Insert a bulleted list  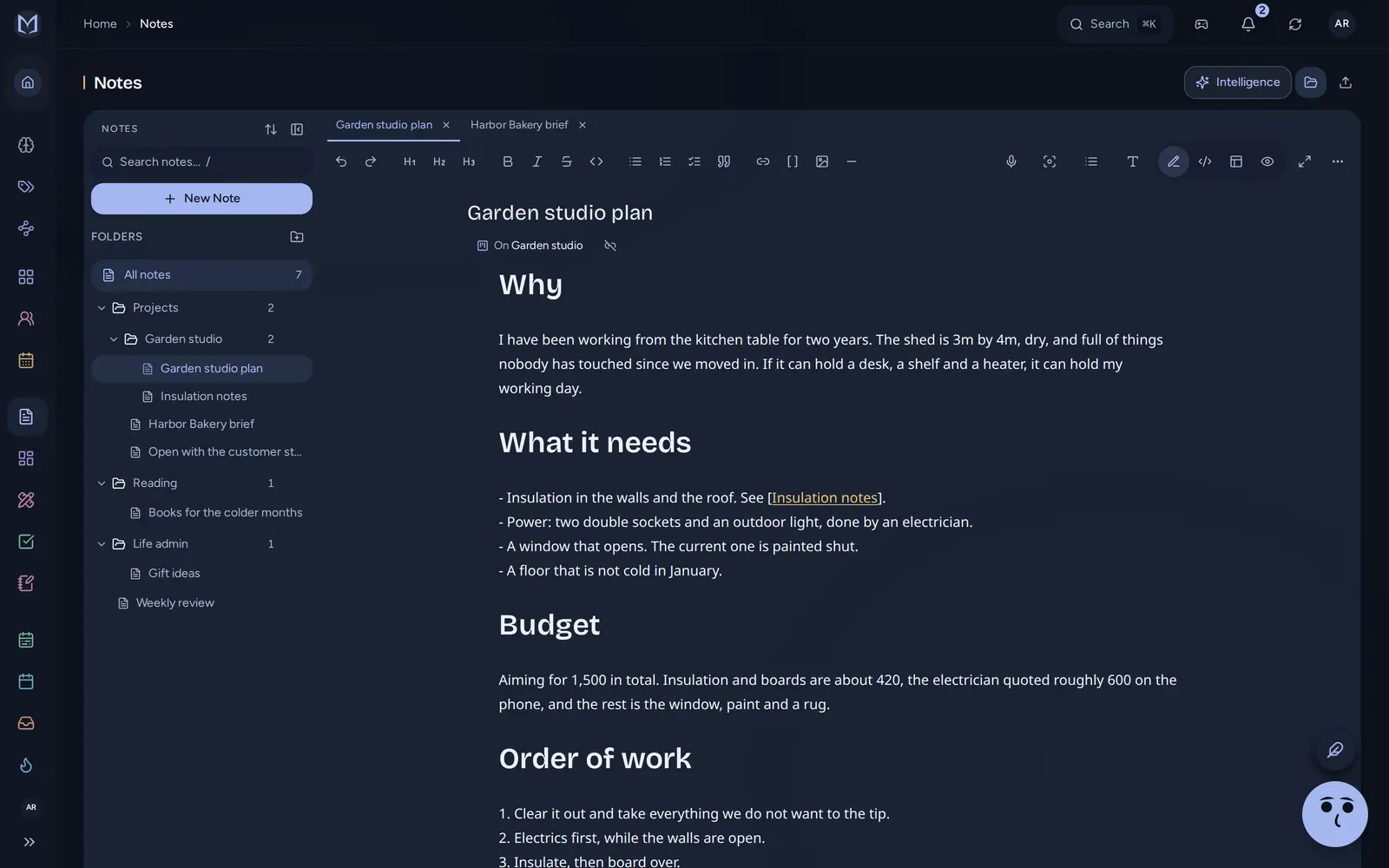[635, 161]
